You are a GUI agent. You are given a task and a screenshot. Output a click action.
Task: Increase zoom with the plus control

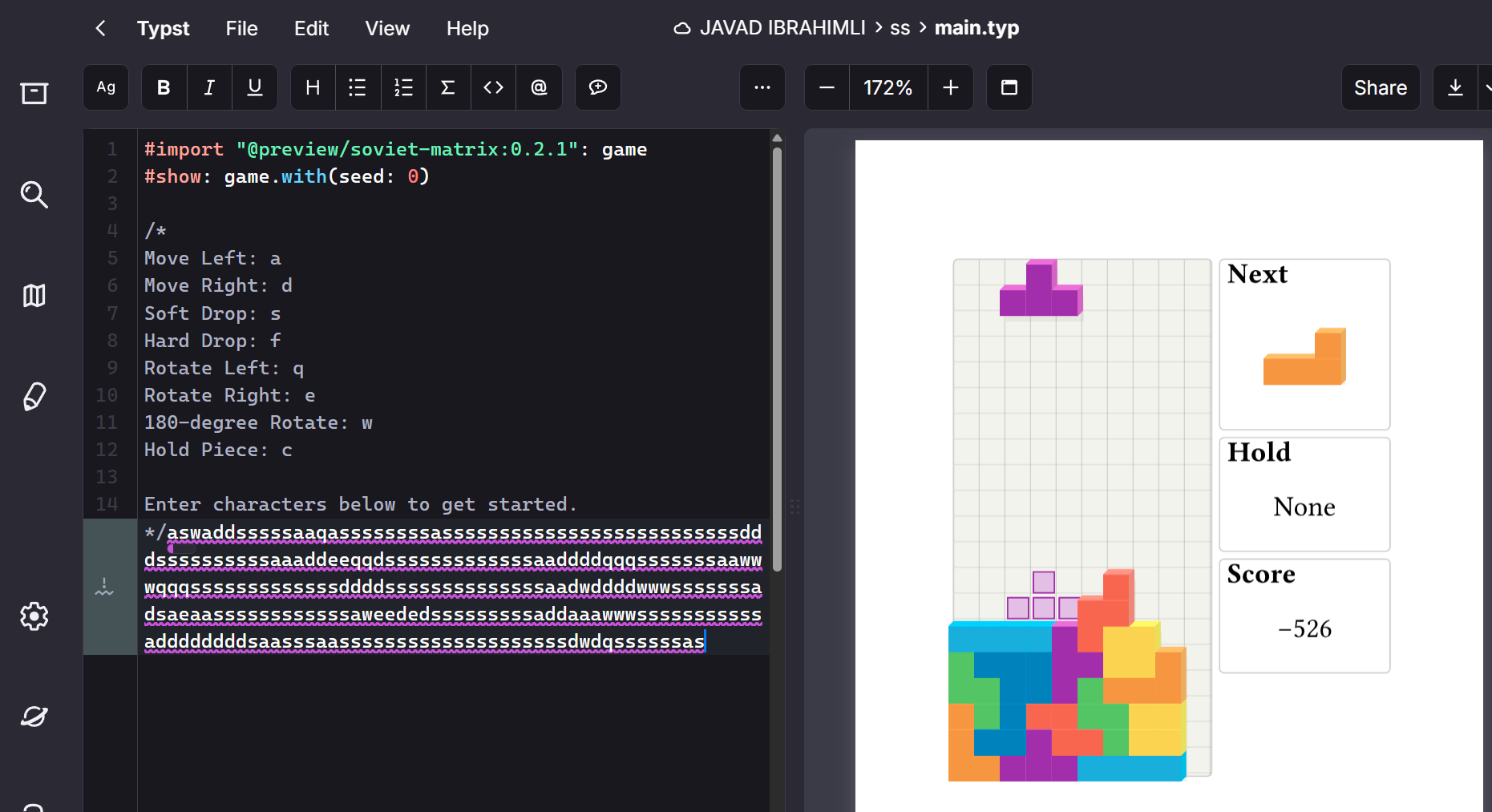pyautogui.click(x=951, y=87)
